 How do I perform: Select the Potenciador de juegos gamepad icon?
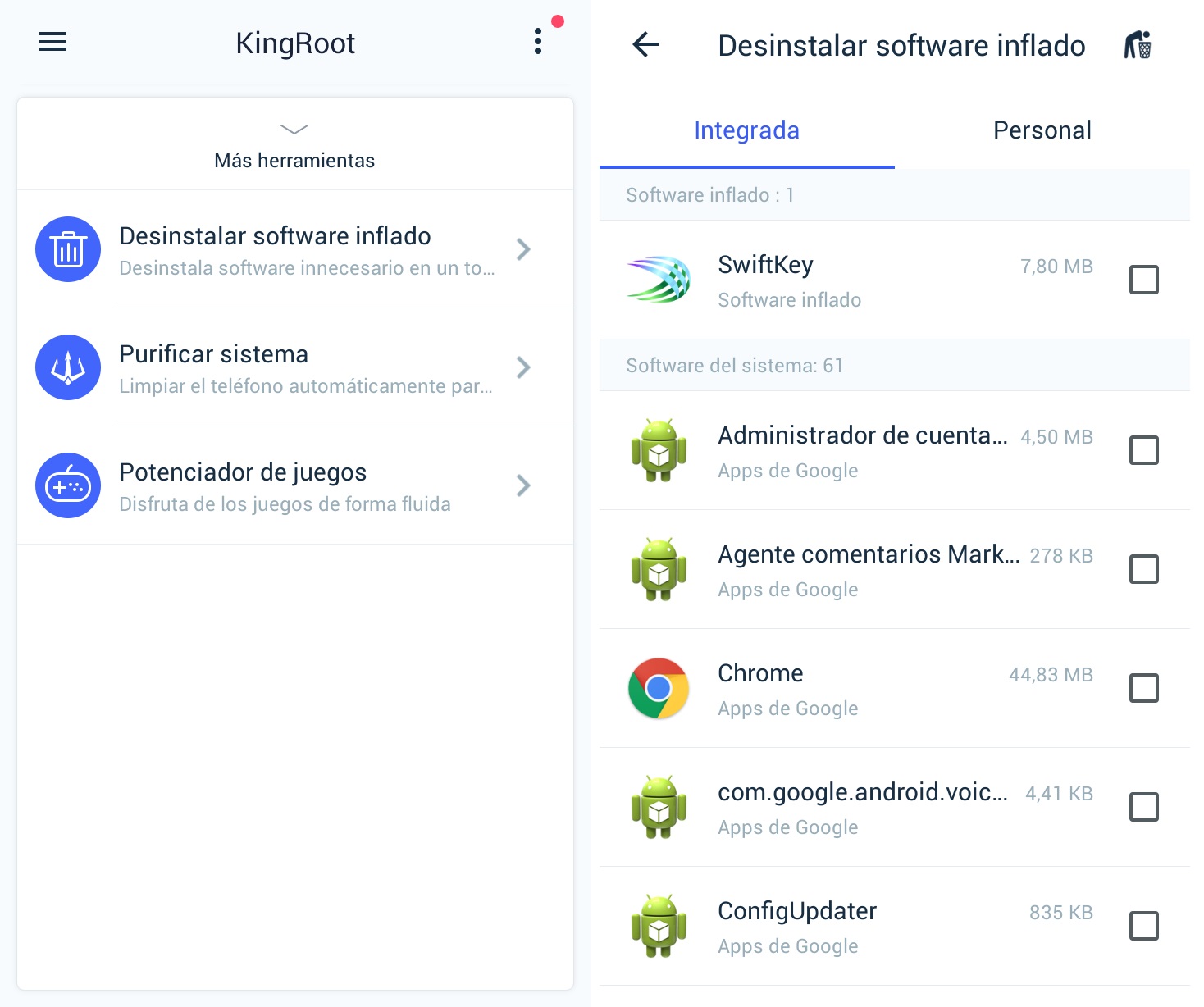(x=67, y=485)
